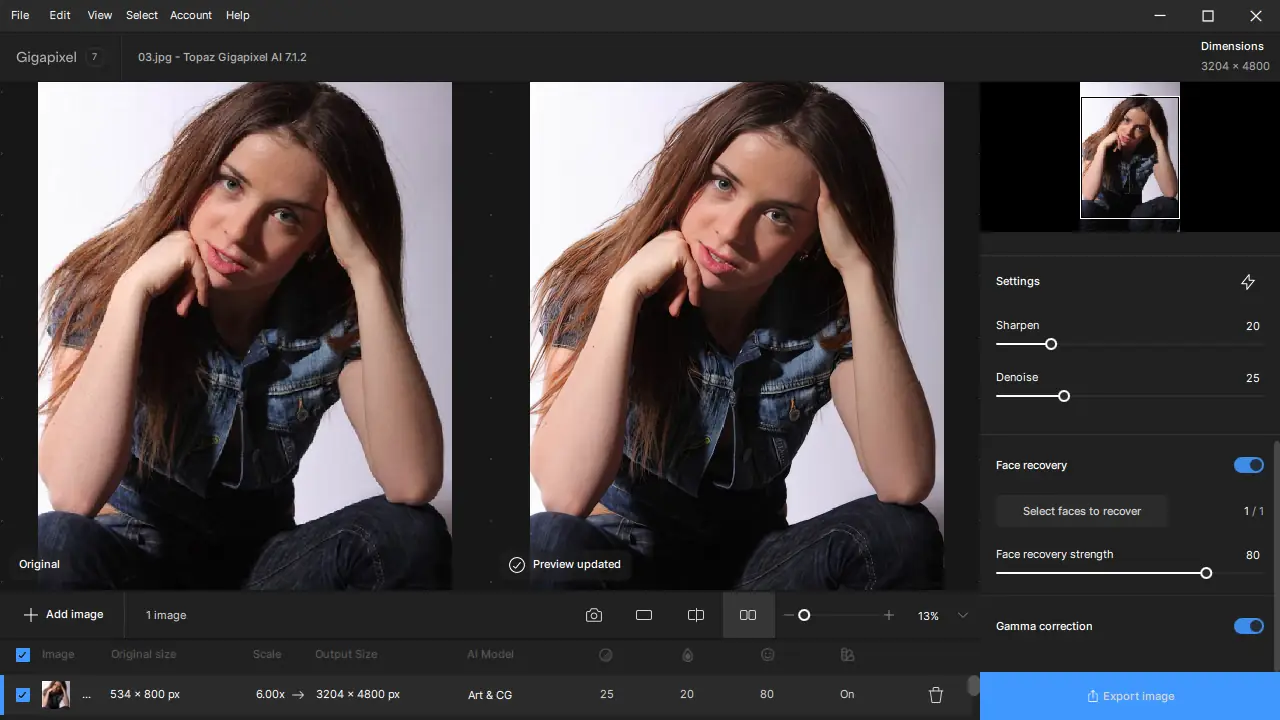1280x720 pixels.
Task: Delete the 03.jpg row with trash icon
Action: [x=936, y=694]
